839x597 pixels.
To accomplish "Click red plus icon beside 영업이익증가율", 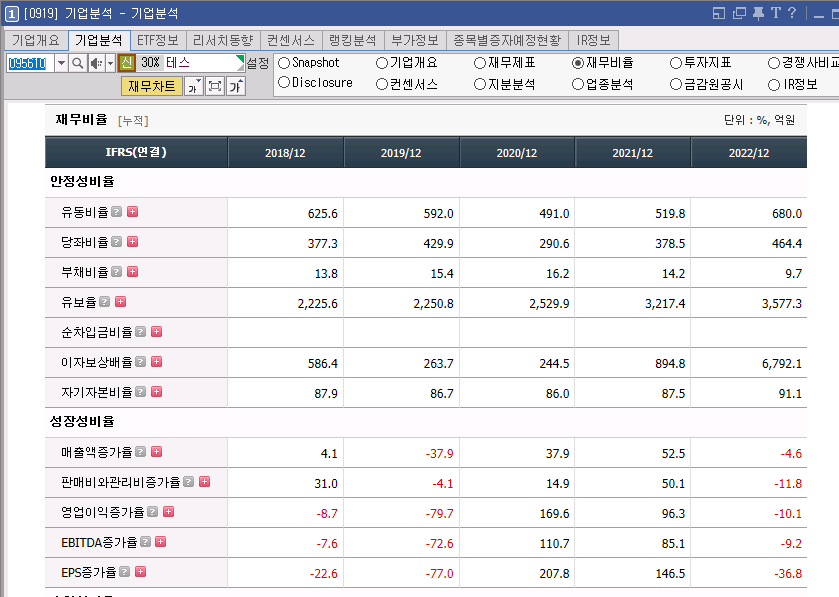I will tap(168, 512).
